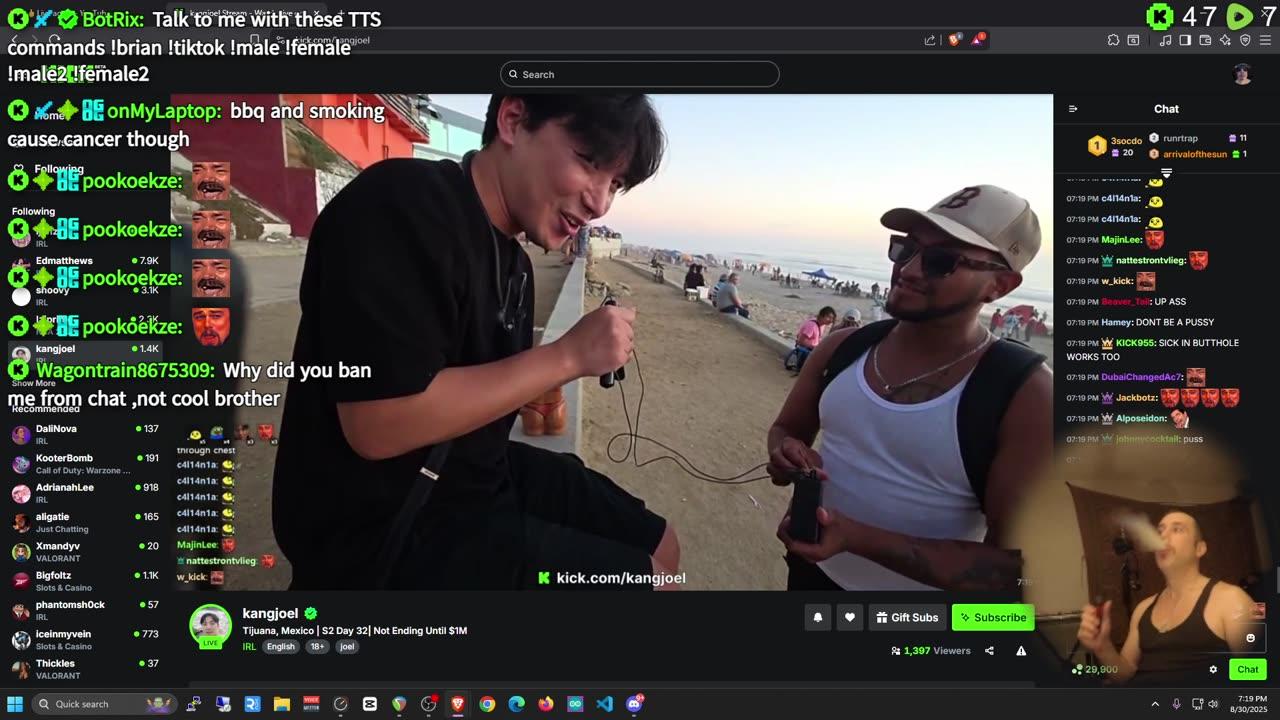Collapse the chat panel icon
Screen dimensions: 1280x720
pos(1073,109)
